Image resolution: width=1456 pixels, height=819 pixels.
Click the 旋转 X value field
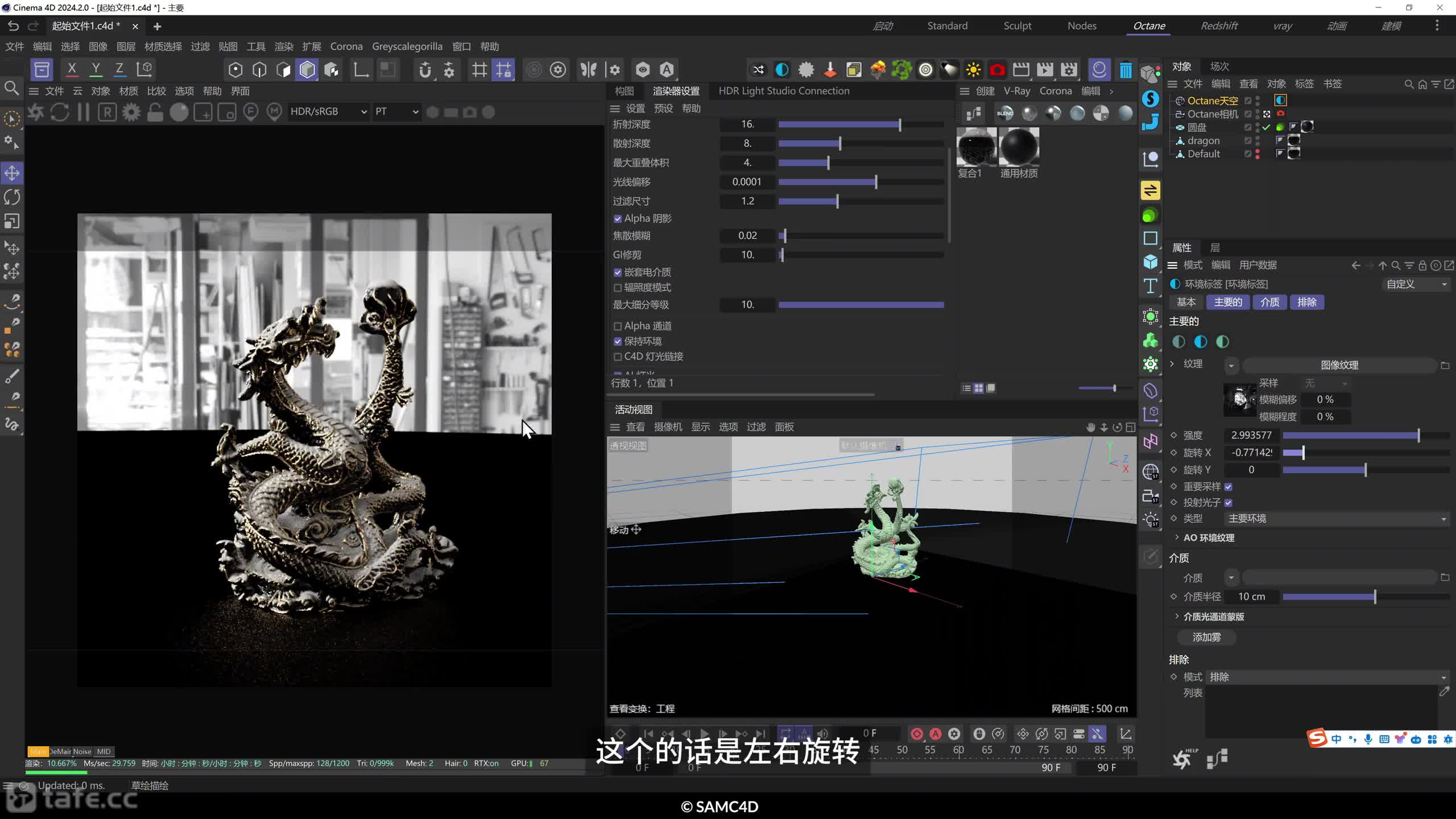(x=1251, y=453)
